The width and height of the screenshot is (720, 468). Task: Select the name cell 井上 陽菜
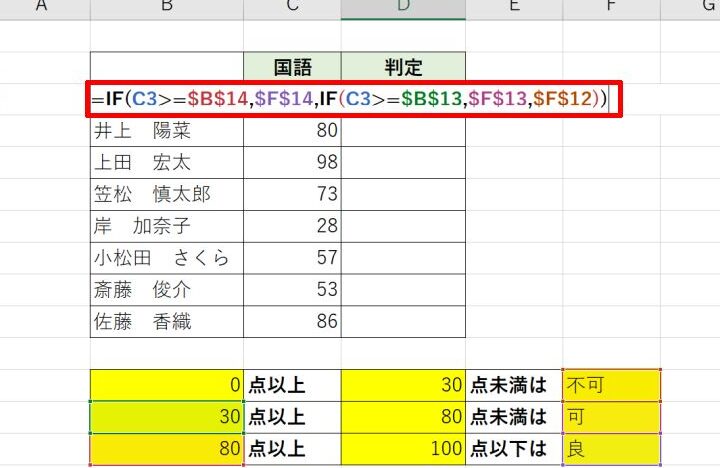(x=167, y=131)
